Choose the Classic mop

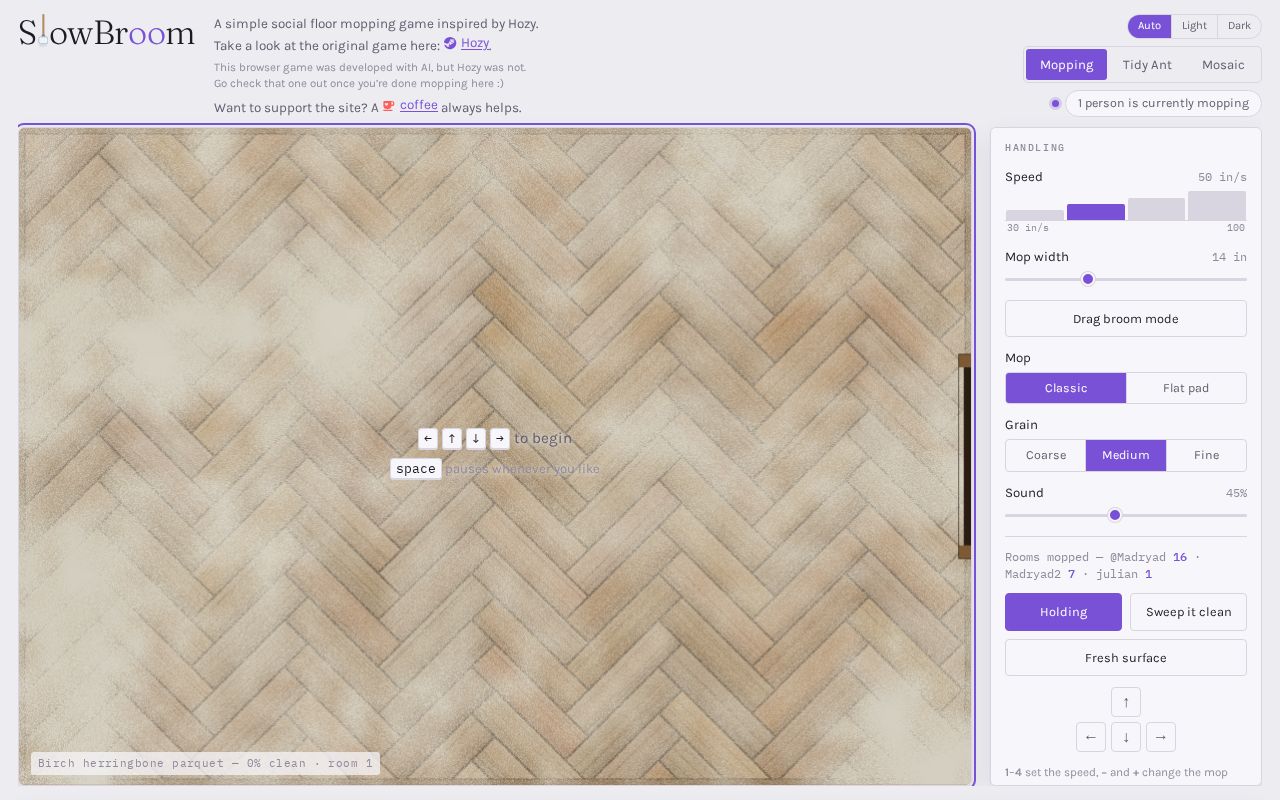(1066, 388)
